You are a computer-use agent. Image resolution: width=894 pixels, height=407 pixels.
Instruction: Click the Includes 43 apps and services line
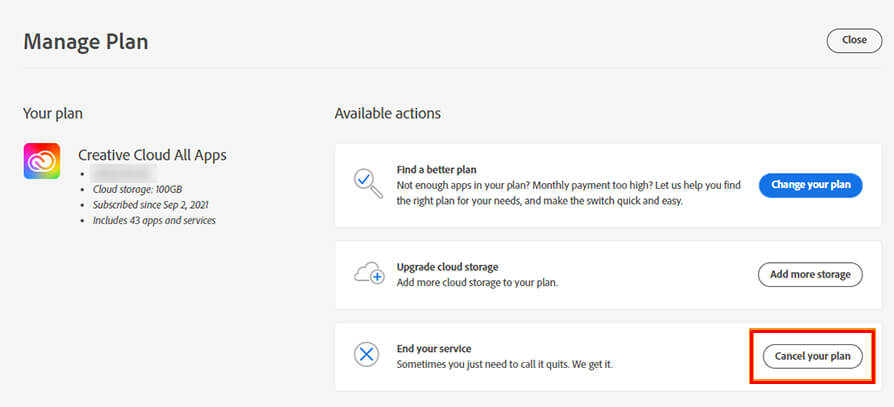[153, 220]
